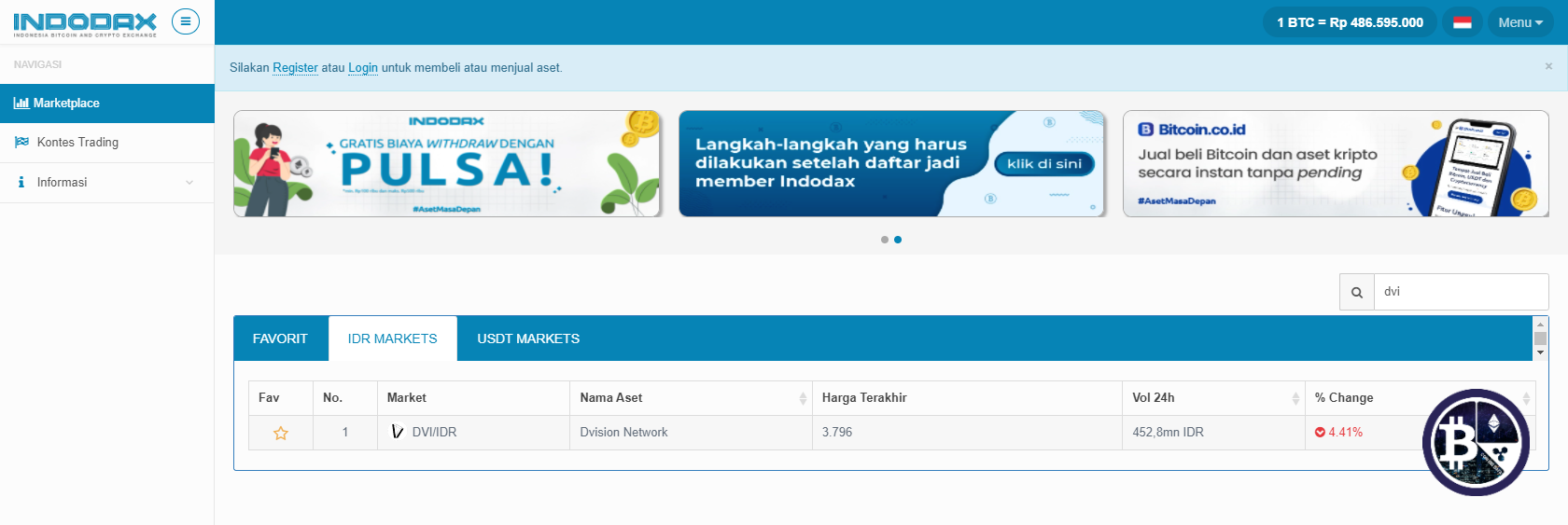Viewport: 1568px width, 525px height.
Task: Dismiss the login notice banner
Action: (x=1548, y=66)
